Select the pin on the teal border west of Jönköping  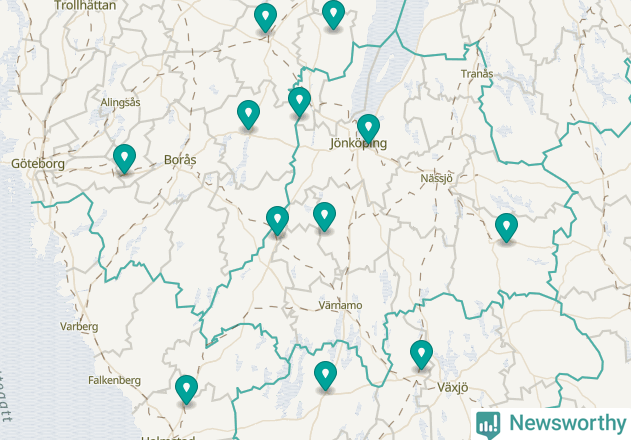click(x=299, y=102)
